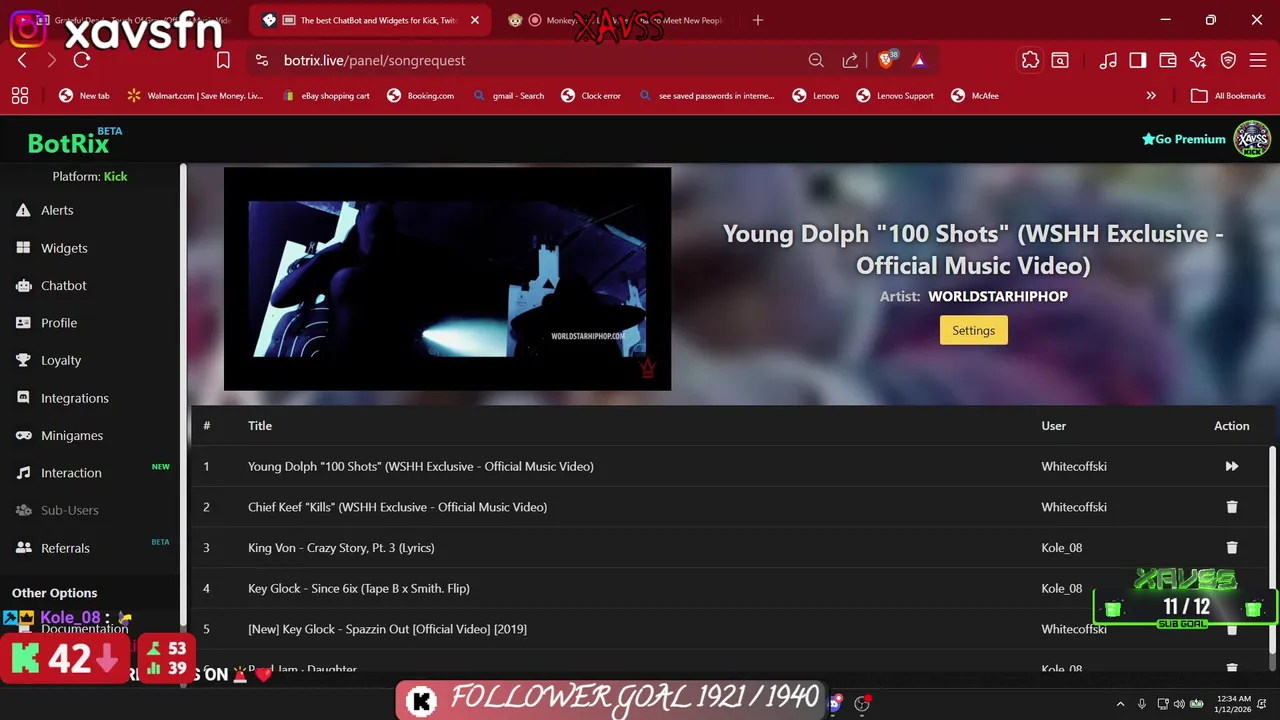Open the Clock error bookmark
This screenshot has height=720, width=1280.
coord(591,96)
